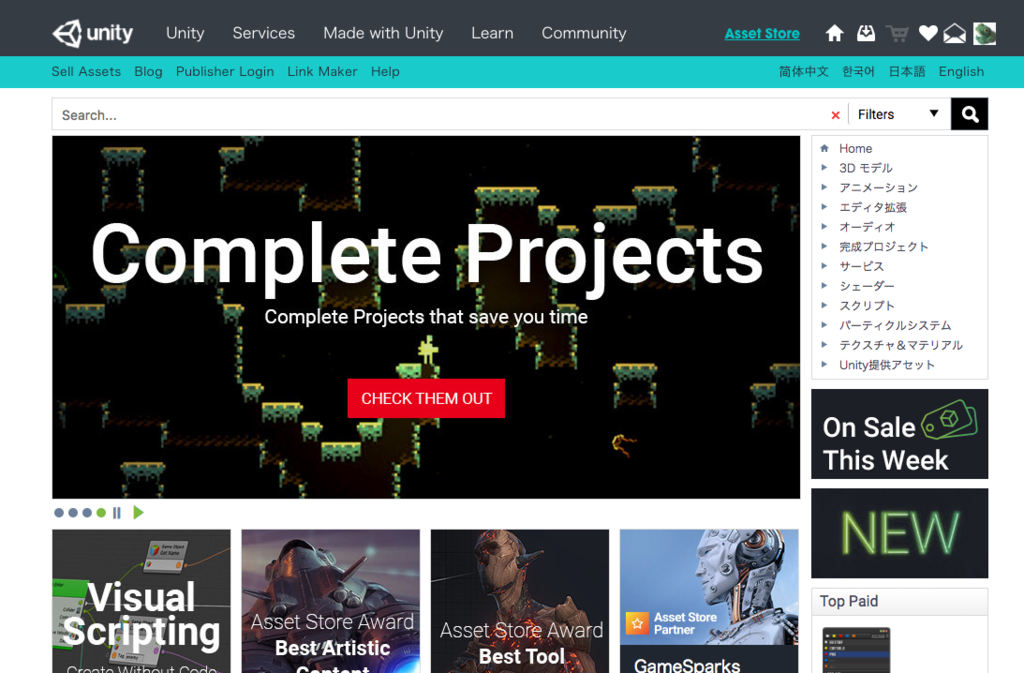Expand the パーティクルシステム category

point(824,324)
